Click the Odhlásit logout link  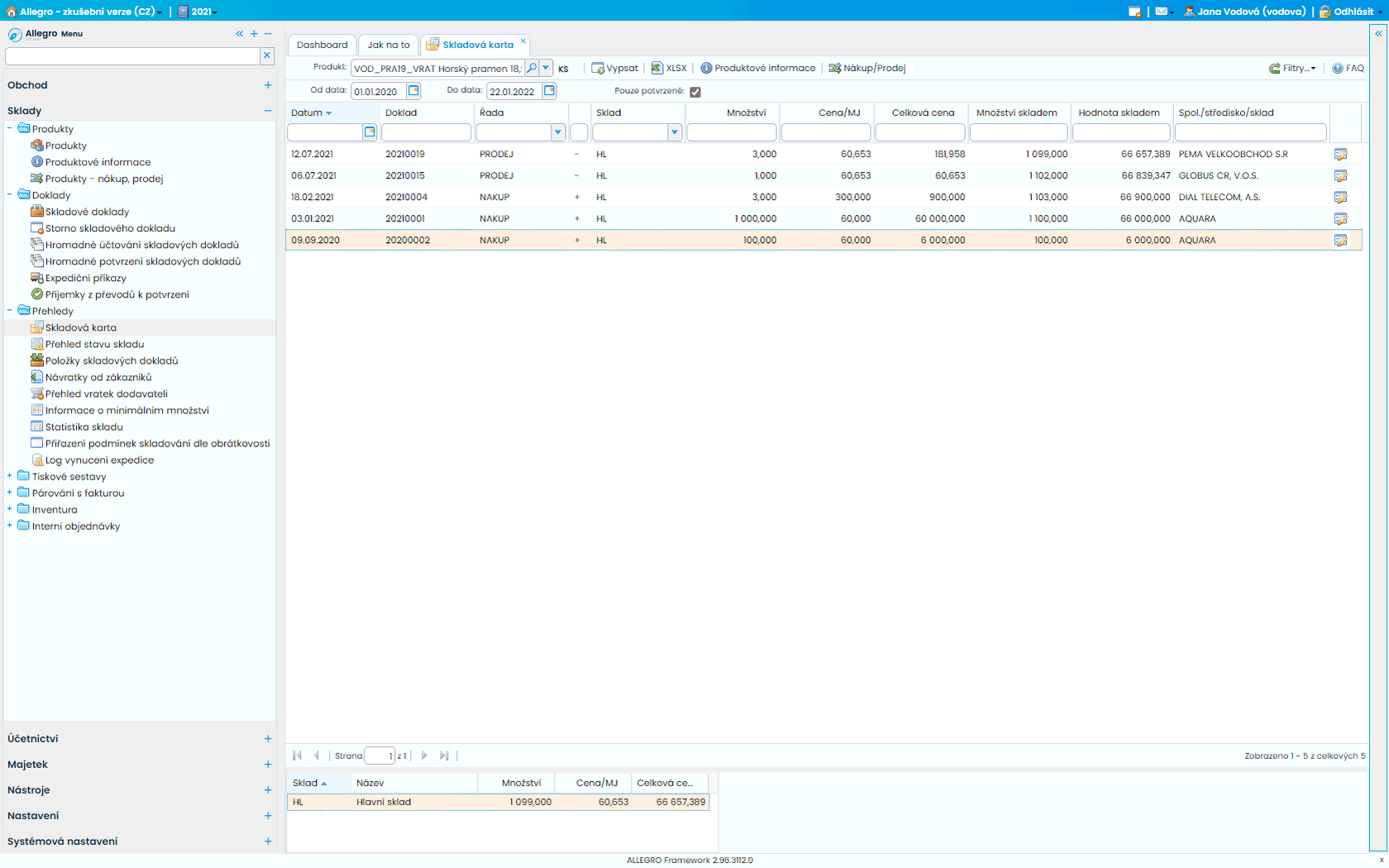[x=1353, y=12]
